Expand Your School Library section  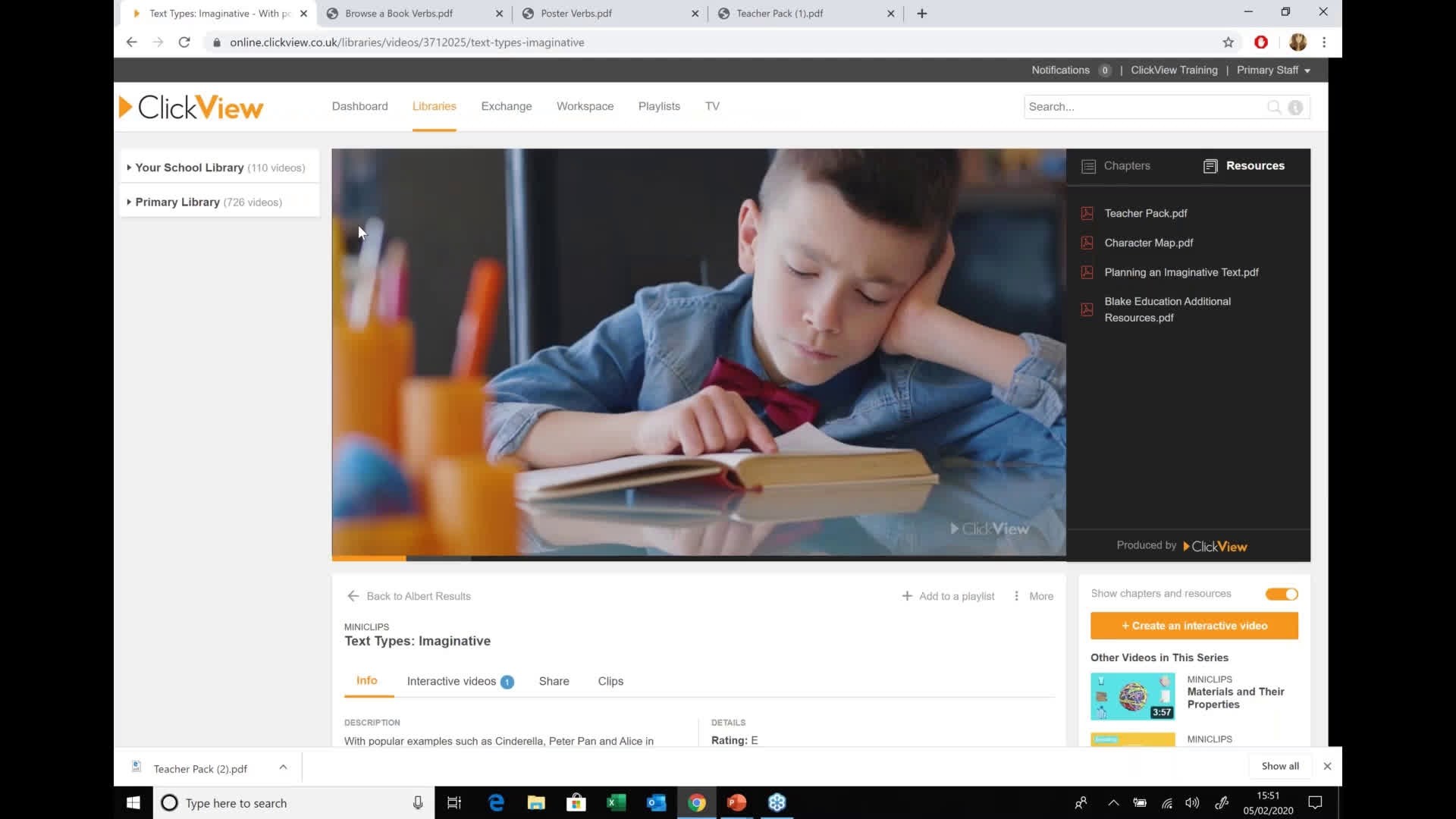point(188,168)
